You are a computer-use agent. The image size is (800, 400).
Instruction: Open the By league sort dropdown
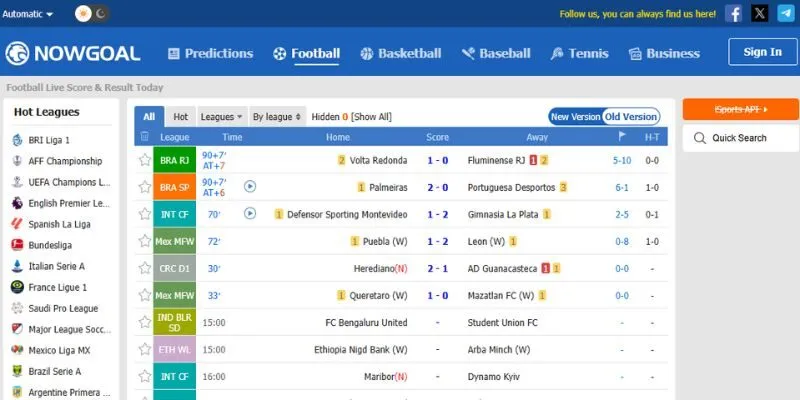pyautogui.click(x=276, y=117)
